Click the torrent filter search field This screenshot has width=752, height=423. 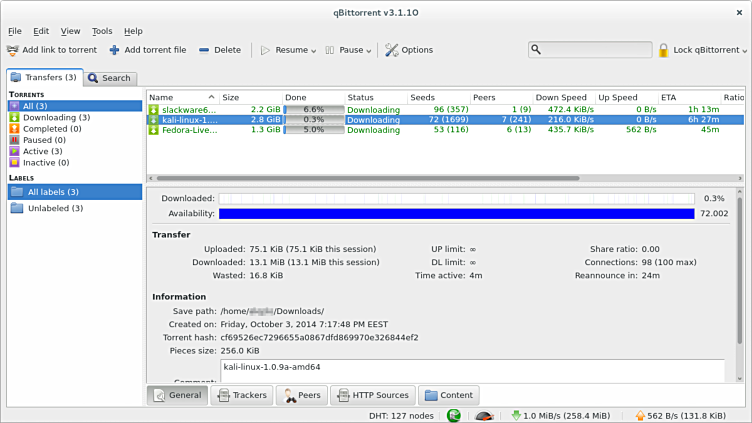click(596, 50)
